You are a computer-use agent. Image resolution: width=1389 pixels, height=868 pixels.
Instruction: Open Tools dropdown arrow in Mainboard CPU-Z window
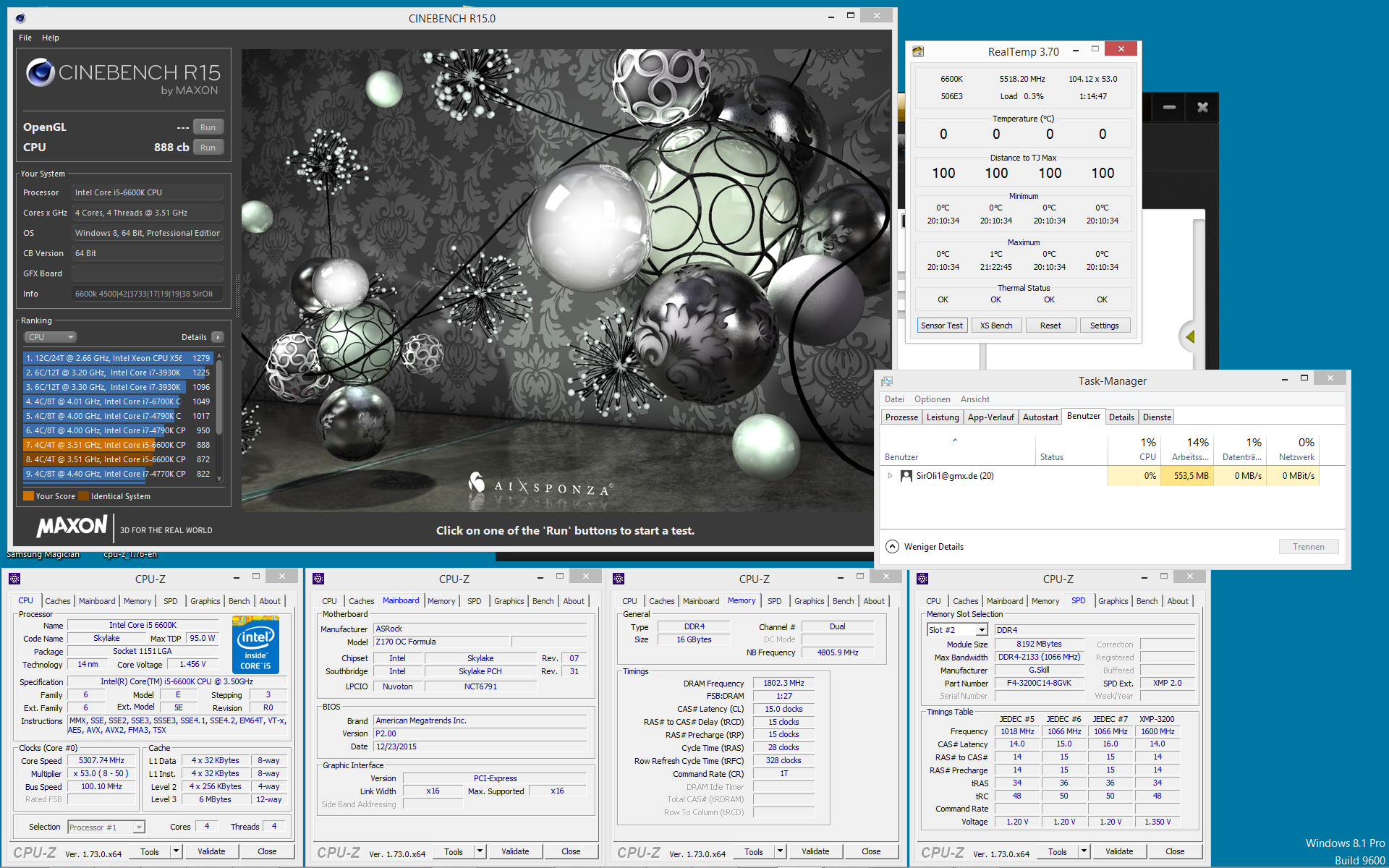(x=480, y=851)
